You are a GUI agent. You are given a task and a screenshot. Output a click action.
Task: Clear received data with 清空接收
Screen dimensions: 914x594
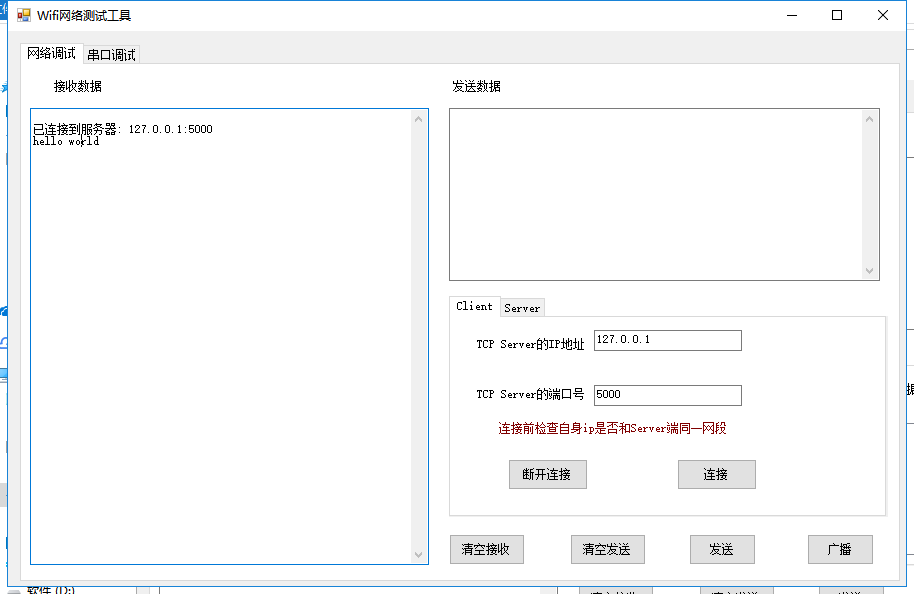486,549
